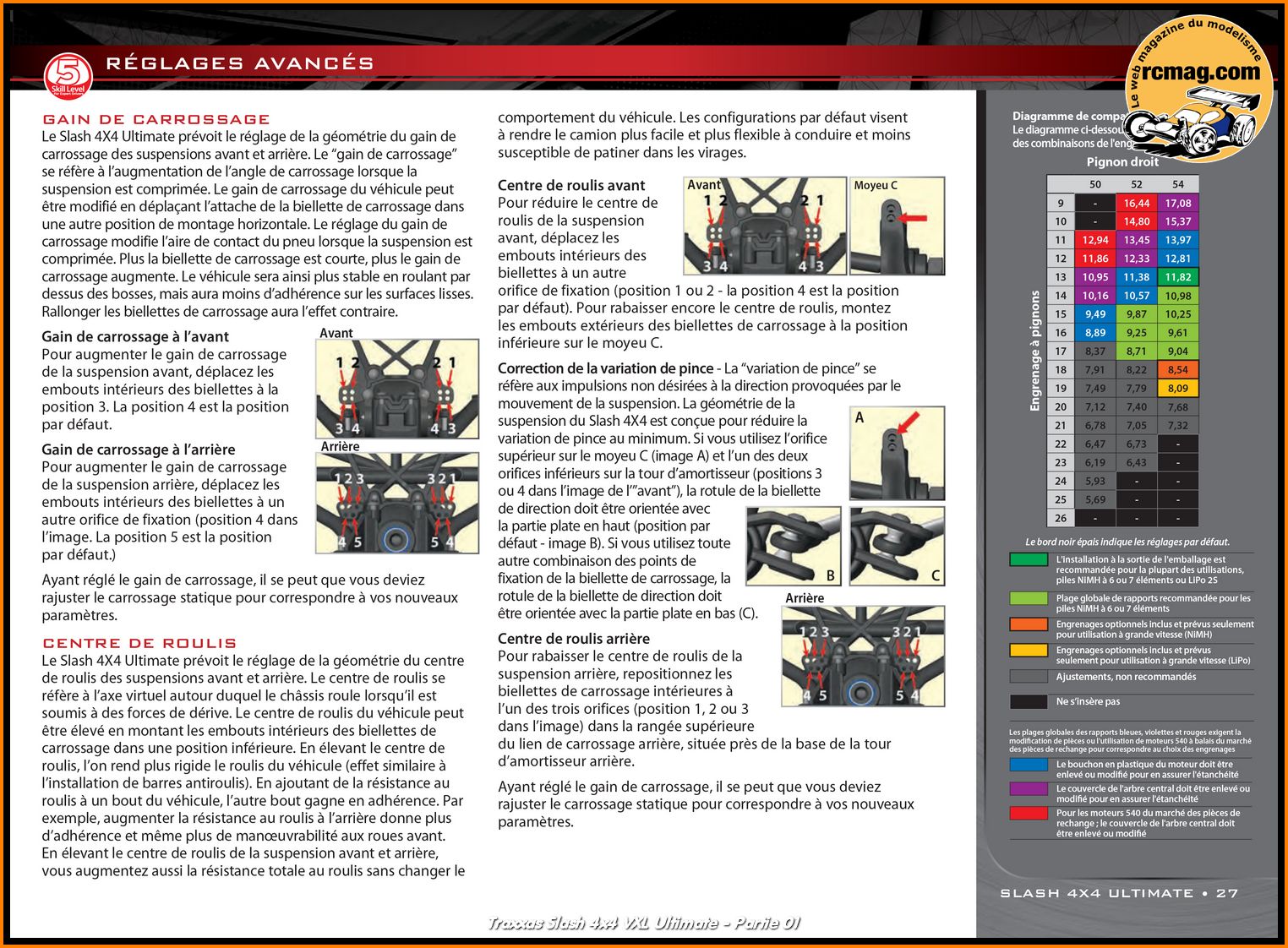Select the table cell 12,94
Viewport: 1288px width, 948px height.
pyautogui.click(x=1095, y=240)
